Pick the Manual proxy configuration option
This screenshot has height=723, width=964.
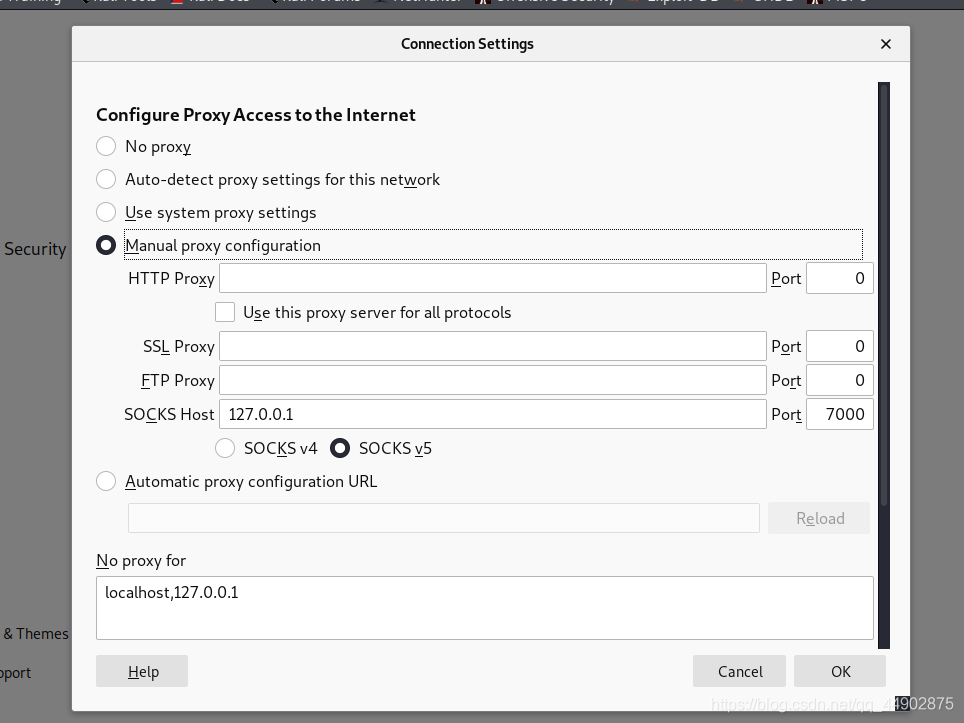pos(106,246)
